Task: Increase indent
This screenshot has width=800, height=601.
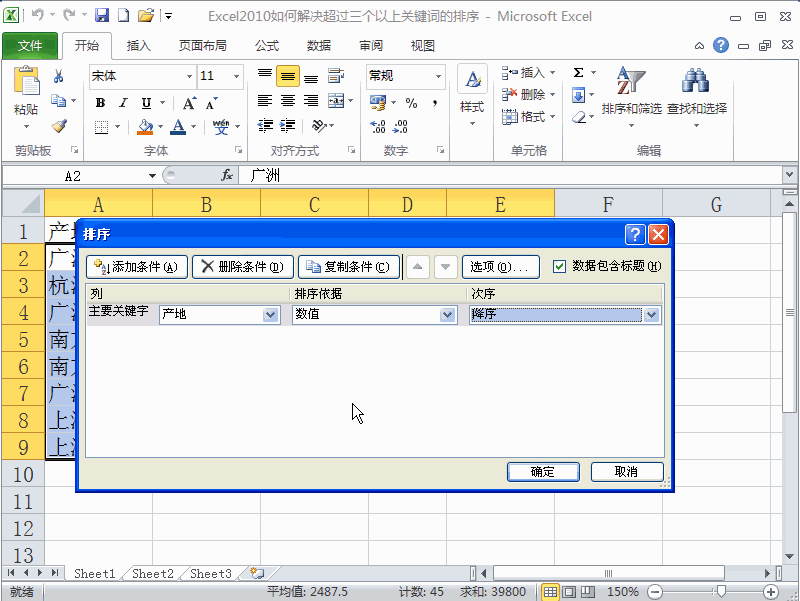Action: pyautogui.click(x=288, y=126)
